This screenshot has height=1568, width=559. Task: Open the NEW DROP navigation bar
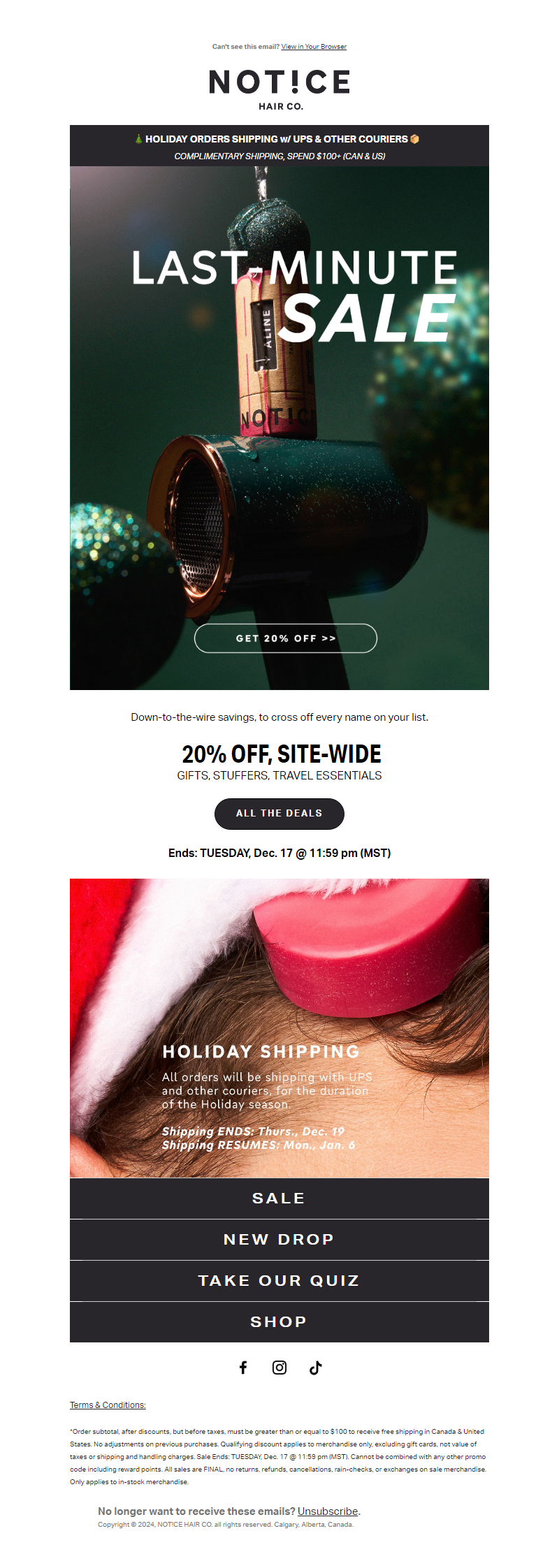tap(279, 1240)
